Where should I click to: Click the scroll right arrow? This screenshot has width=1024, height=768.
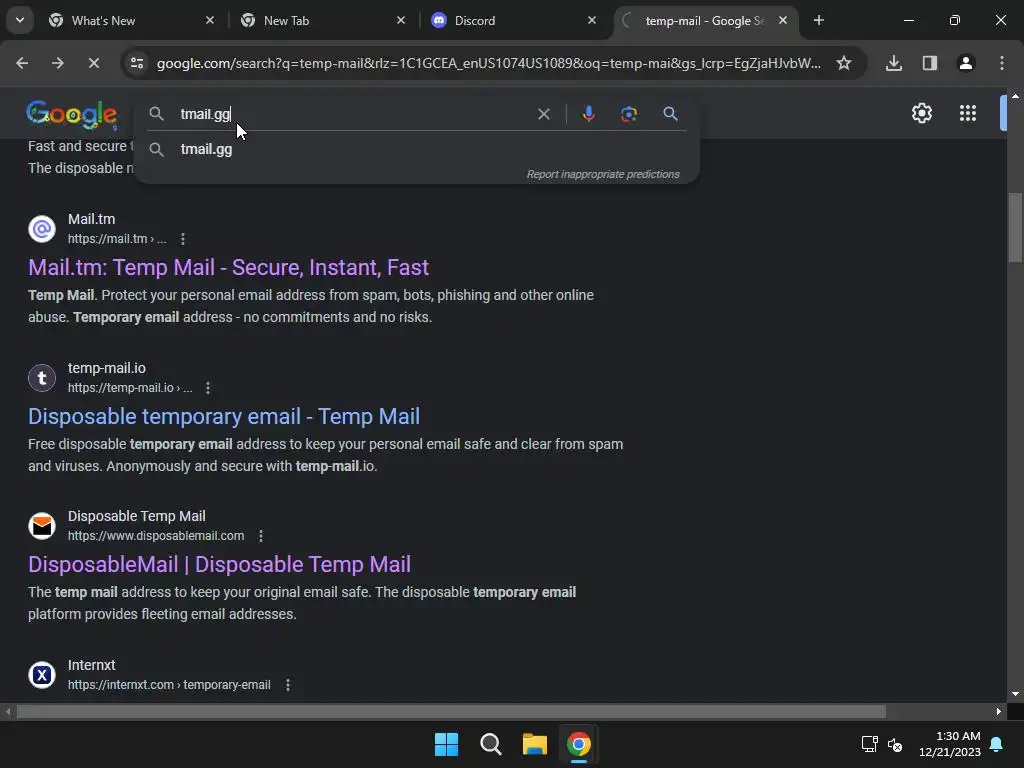point(999,711)
